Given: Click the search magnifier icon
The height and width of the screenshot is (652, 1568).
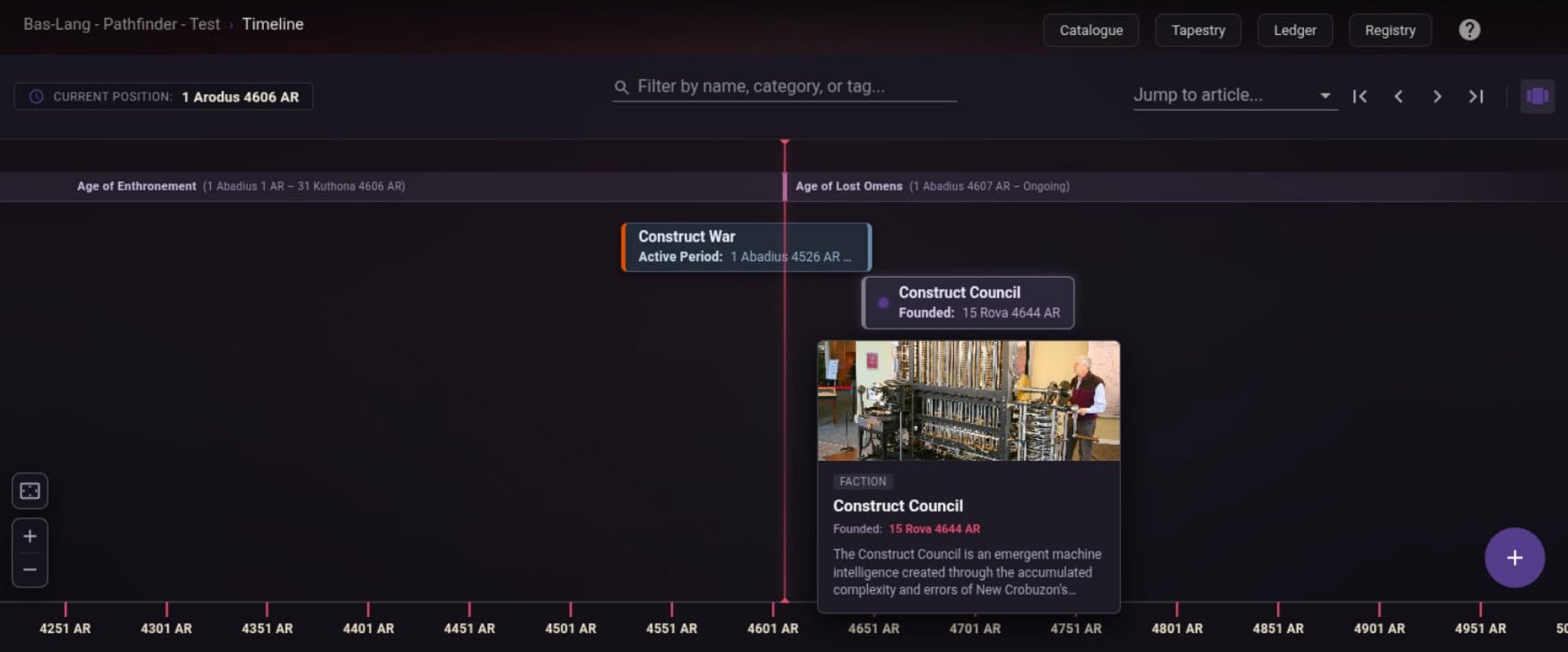Looking at the screenshot, I should pyautogui.click(x=621, y=87).
